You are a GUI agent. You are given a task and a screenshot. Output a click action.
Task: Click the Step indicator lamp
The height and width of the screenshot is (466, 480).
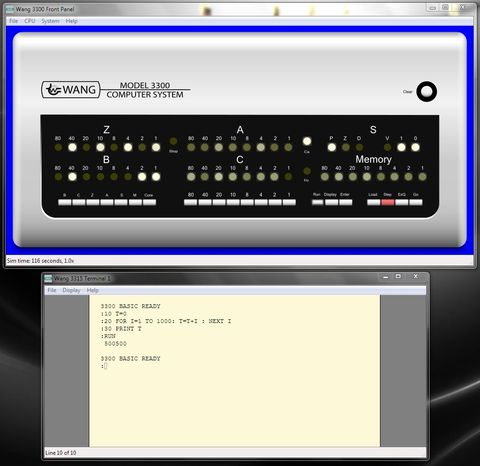pos(173,141)
